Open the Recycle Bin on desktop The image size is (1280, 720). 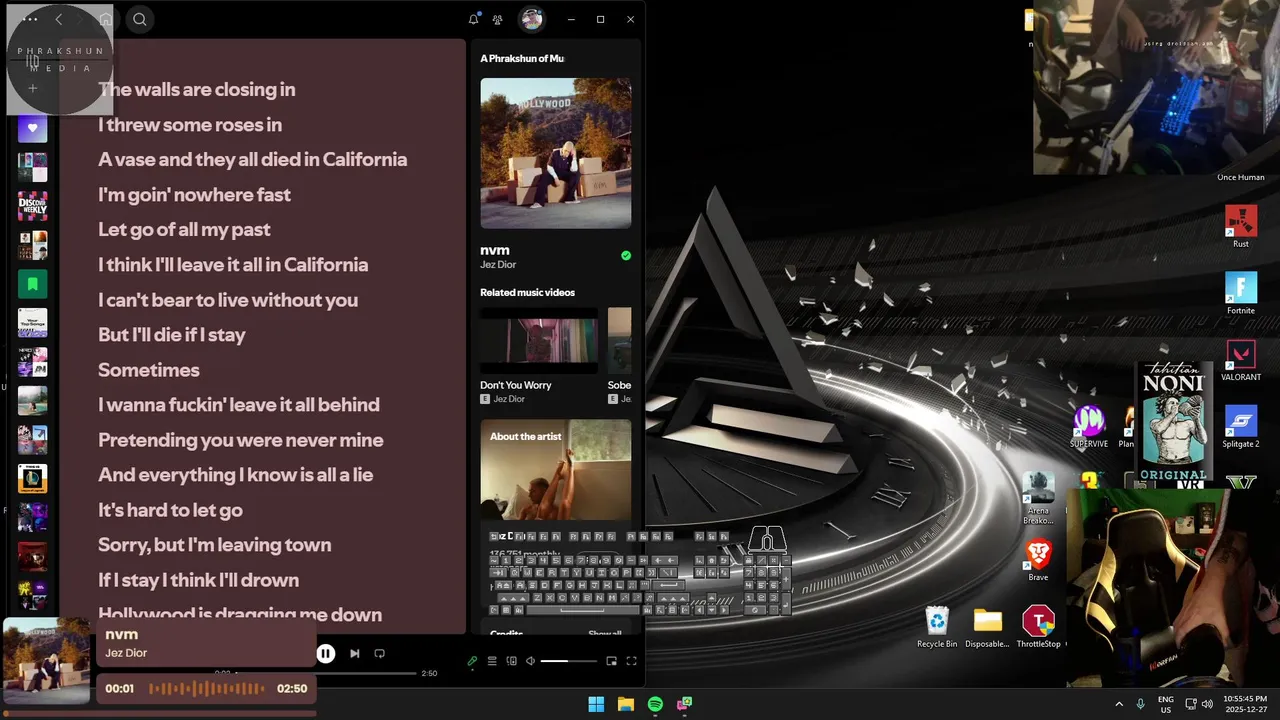click(x=937, y=627)
